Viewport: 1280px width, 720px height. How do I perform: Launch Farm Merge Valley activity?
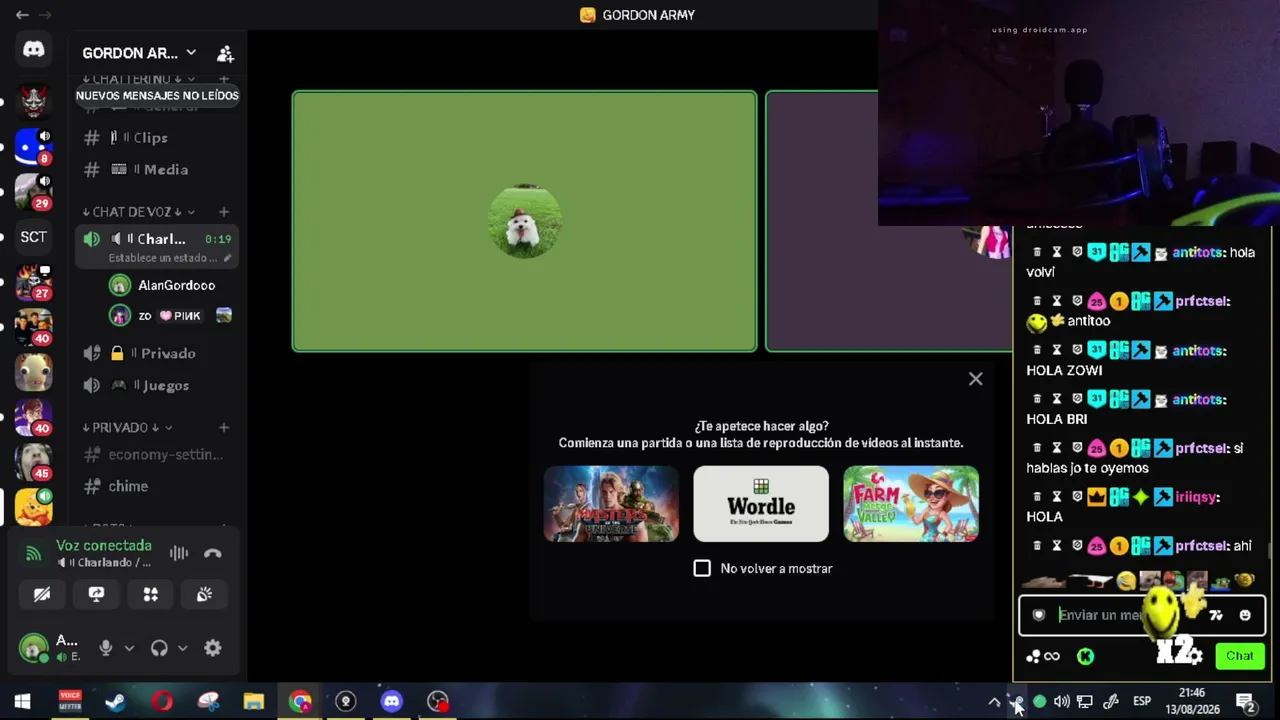[x=911, y=504]
